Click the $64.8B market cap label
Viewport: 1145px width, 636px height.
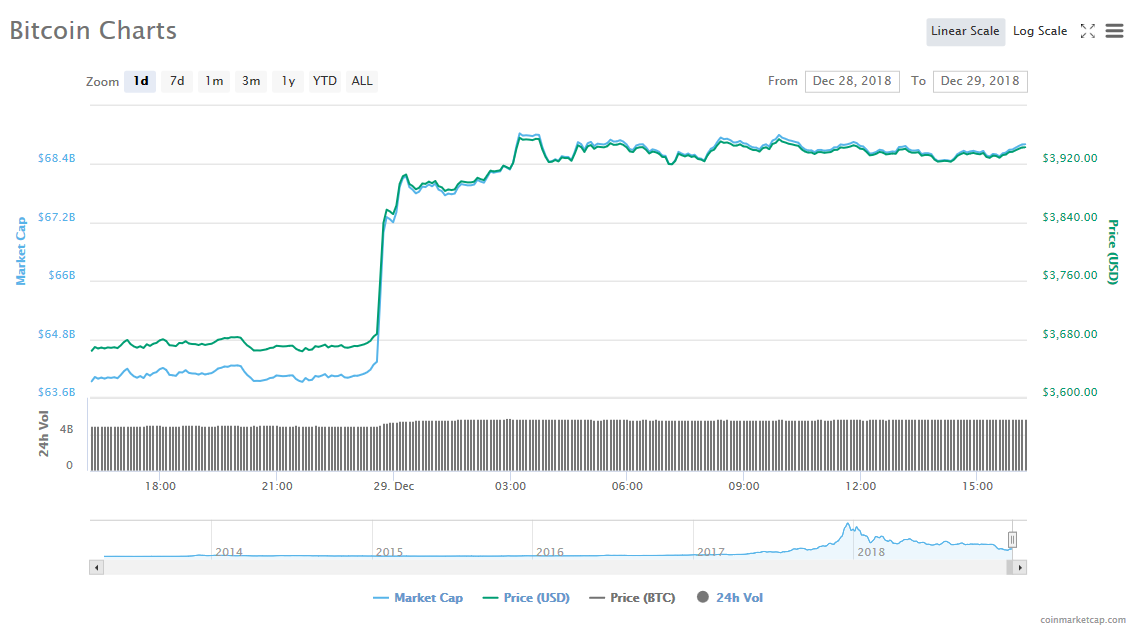[56, 334]
